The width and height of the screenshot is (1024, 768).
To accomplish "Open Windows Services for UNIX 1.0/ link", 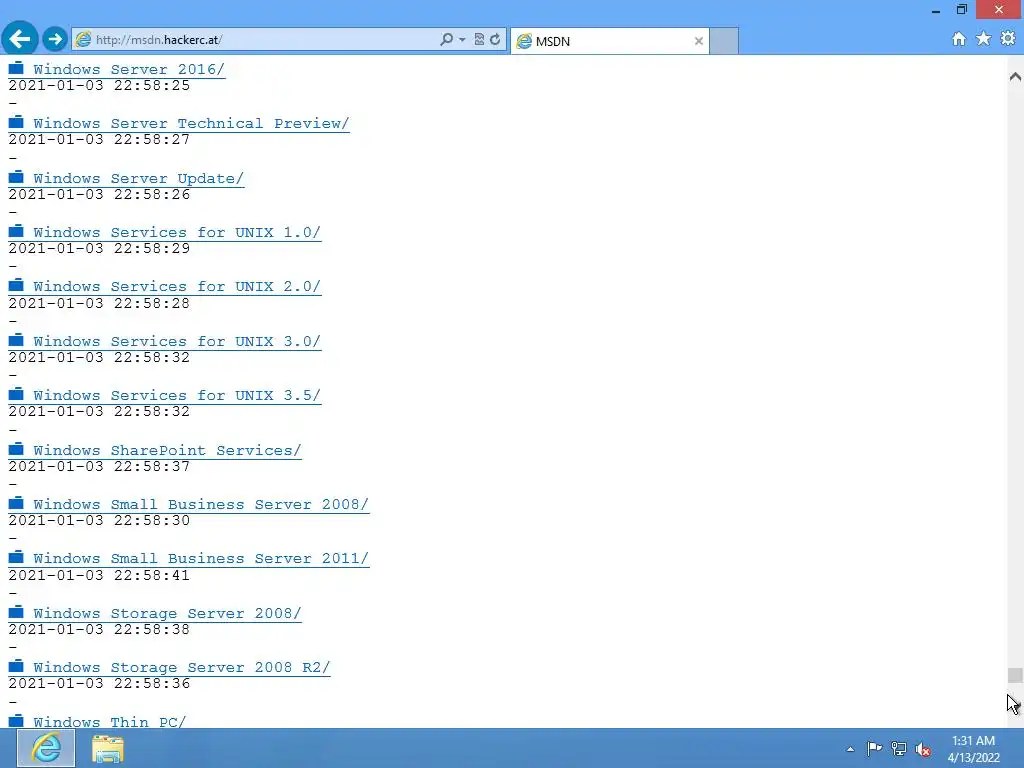I will click(x=177, y=232).
